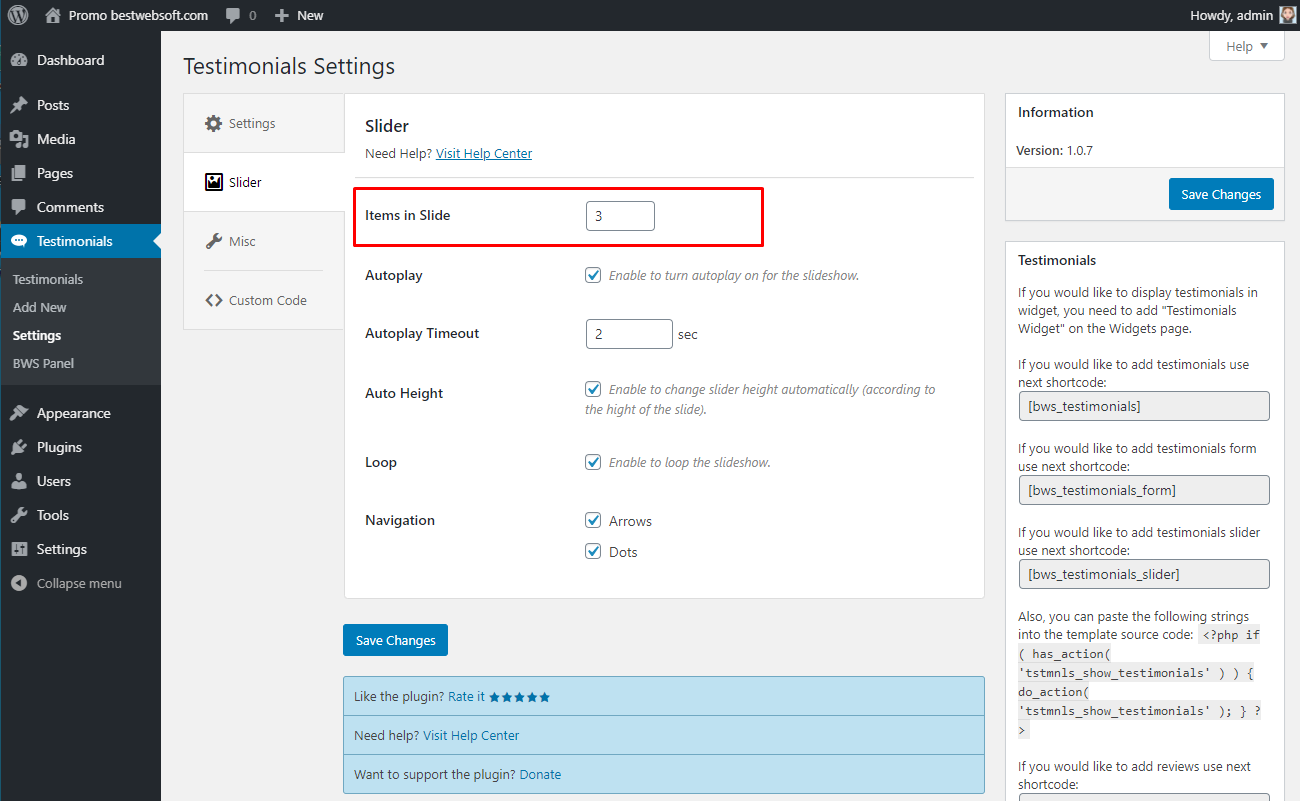Open the Visit Help Center link under Slider

(x=484, y=153)
